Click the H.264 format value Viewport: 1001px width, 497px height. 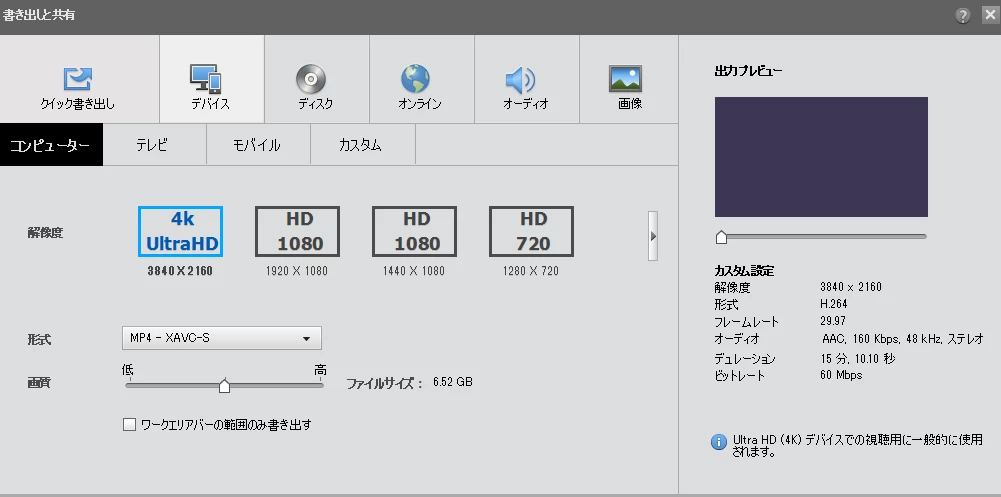click(834, 304)
